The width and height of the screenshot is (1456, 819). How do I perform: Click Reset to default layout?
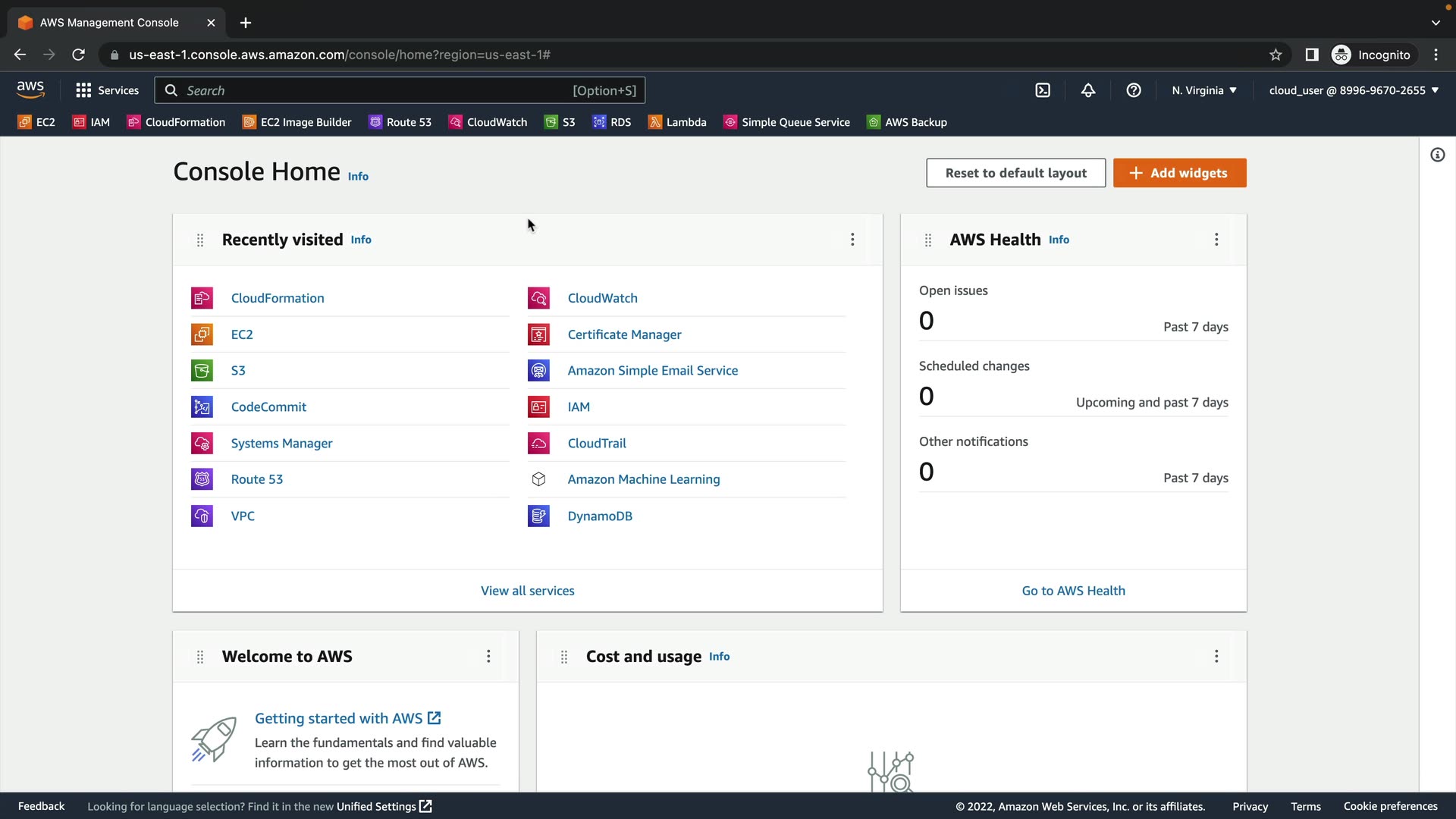(x=1015, y=173)
